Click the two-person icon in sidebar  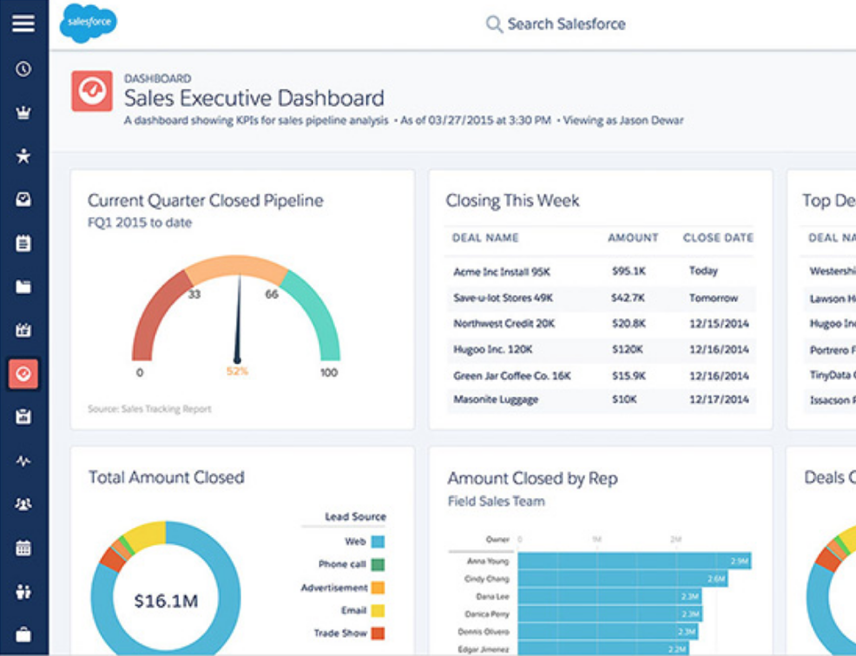[x=23, y=592]
